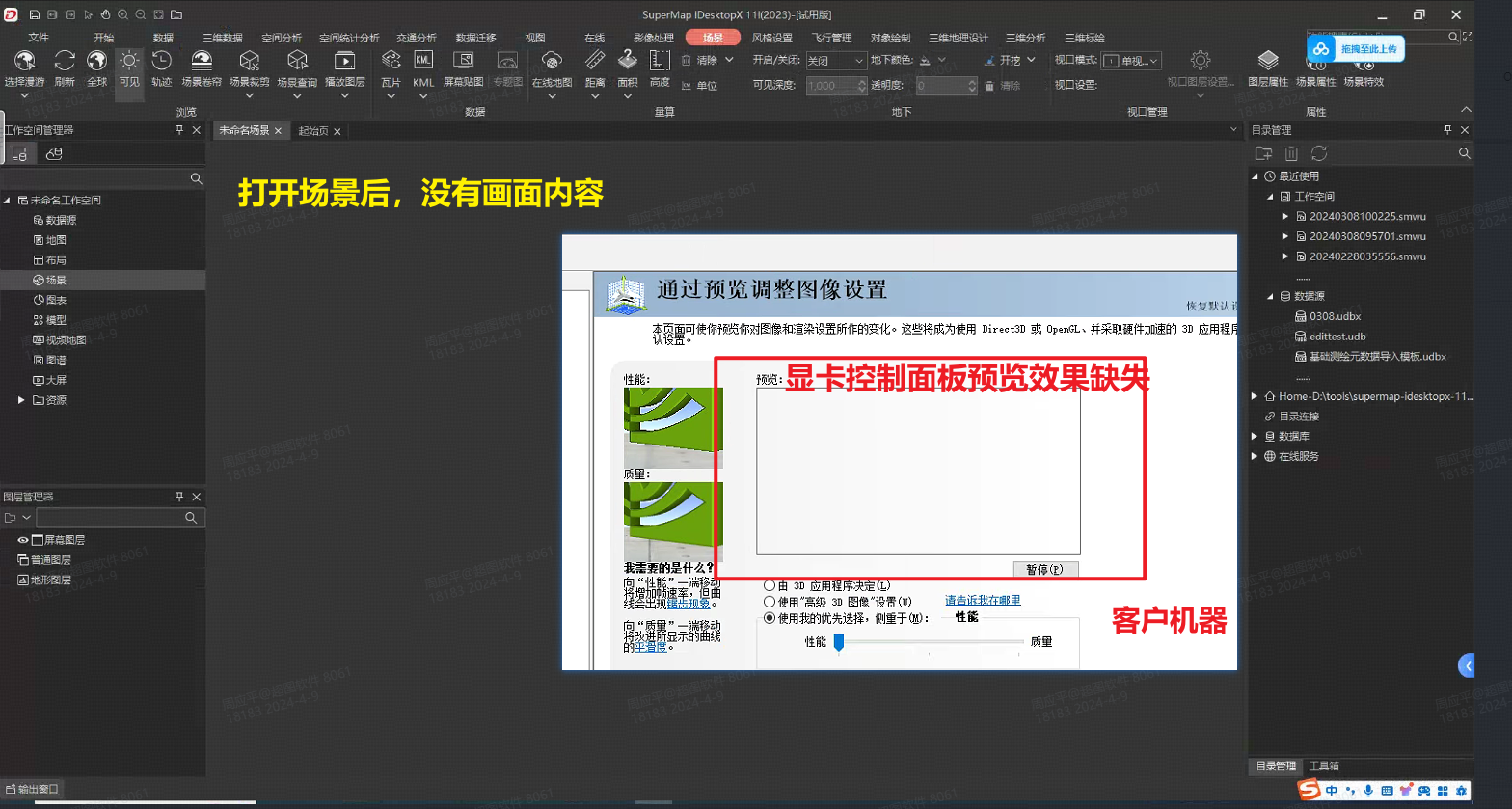Click the microphone icon in IME tray
Screen dimensions: 1512x809
pos(1367,791)
